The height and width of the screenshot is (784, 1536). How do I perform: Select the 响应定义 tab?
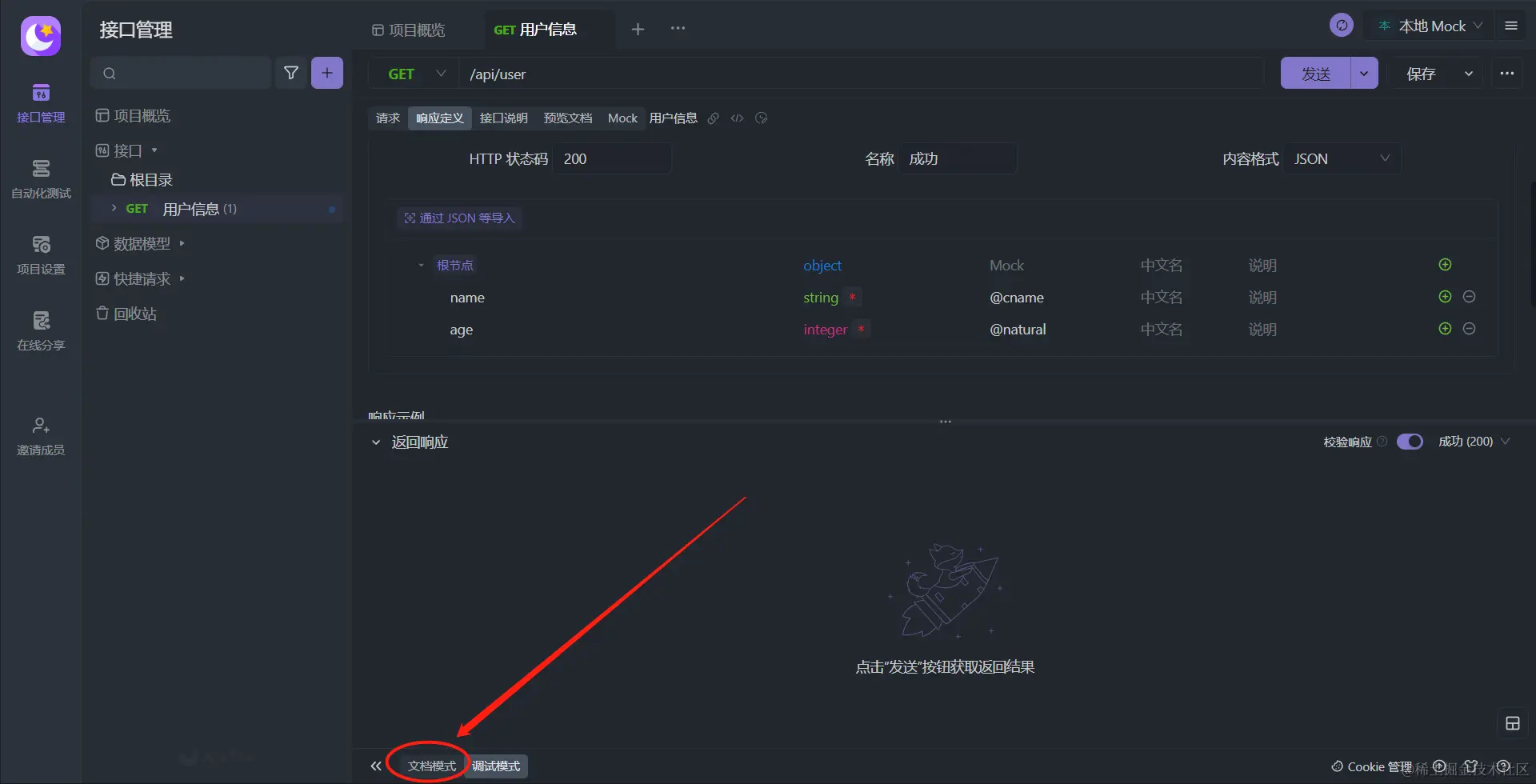click(439, 118)
